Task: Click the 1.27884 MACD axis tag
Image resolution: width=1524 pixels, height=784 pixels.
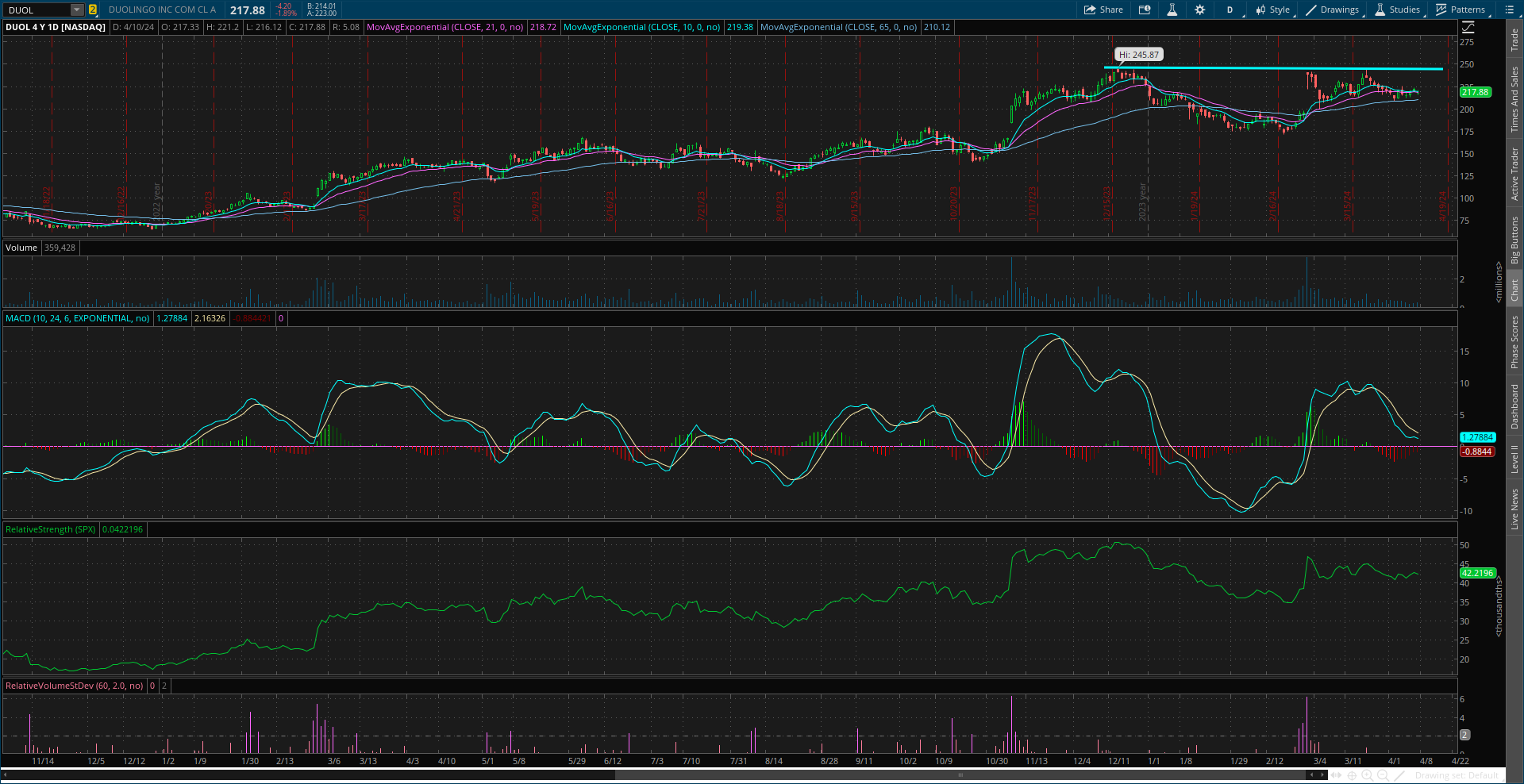Action: click(x=1477, y=437)
